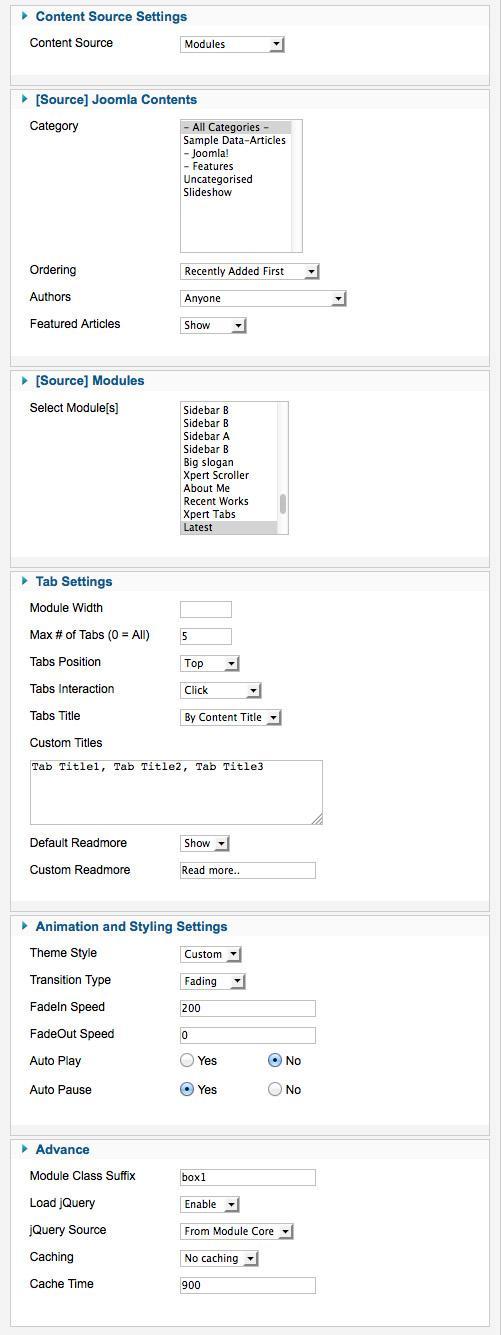Set Auto Pause to No
This screenshot has height=1335, width=501.
point(275,1090)
